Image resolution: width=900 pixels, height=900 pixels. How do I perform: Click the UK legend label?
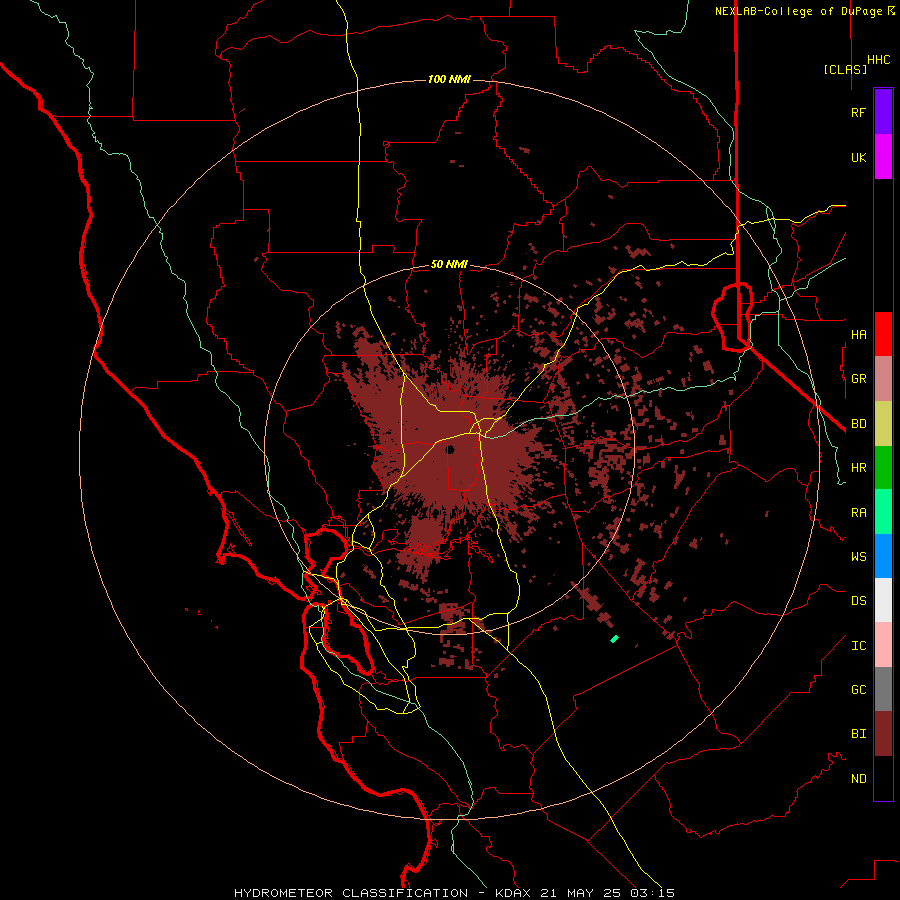point(858,158)
